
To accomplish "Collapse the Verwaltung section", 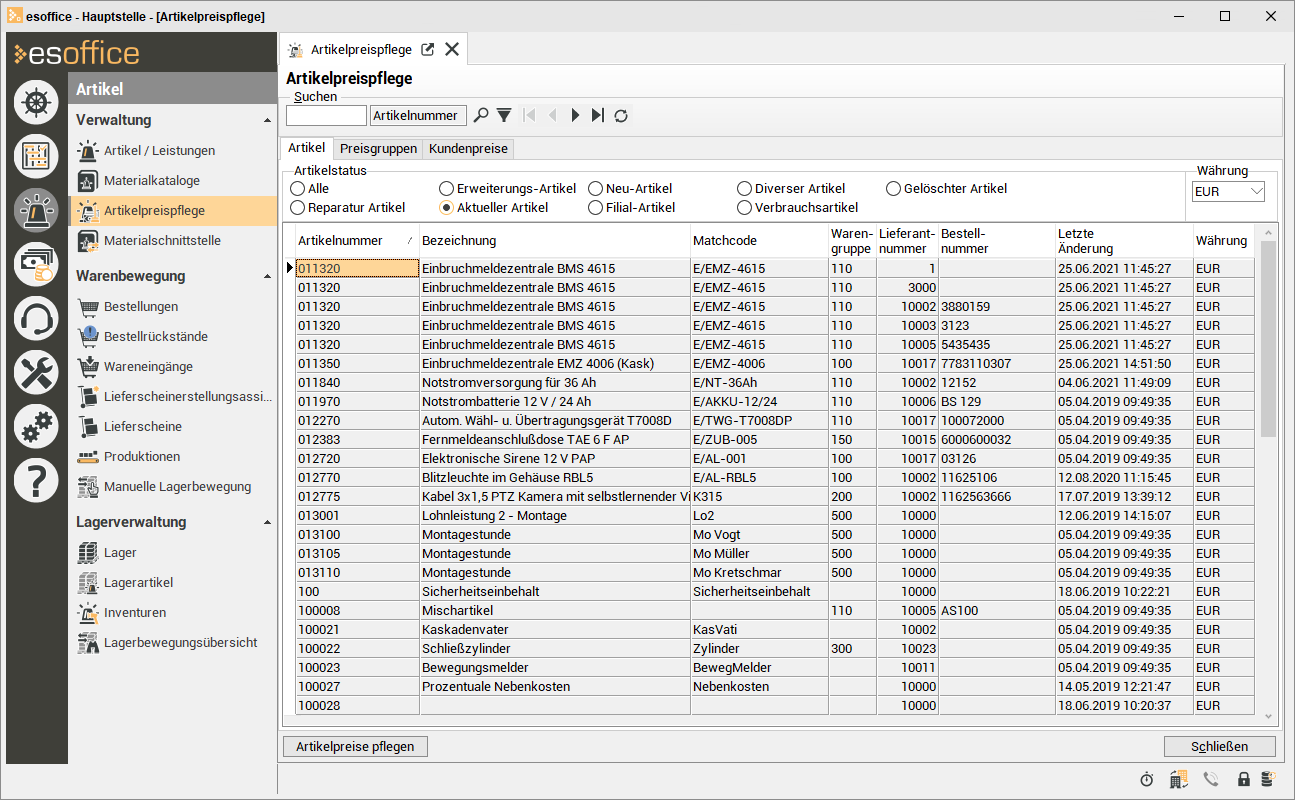I will [x=266, y=121].
